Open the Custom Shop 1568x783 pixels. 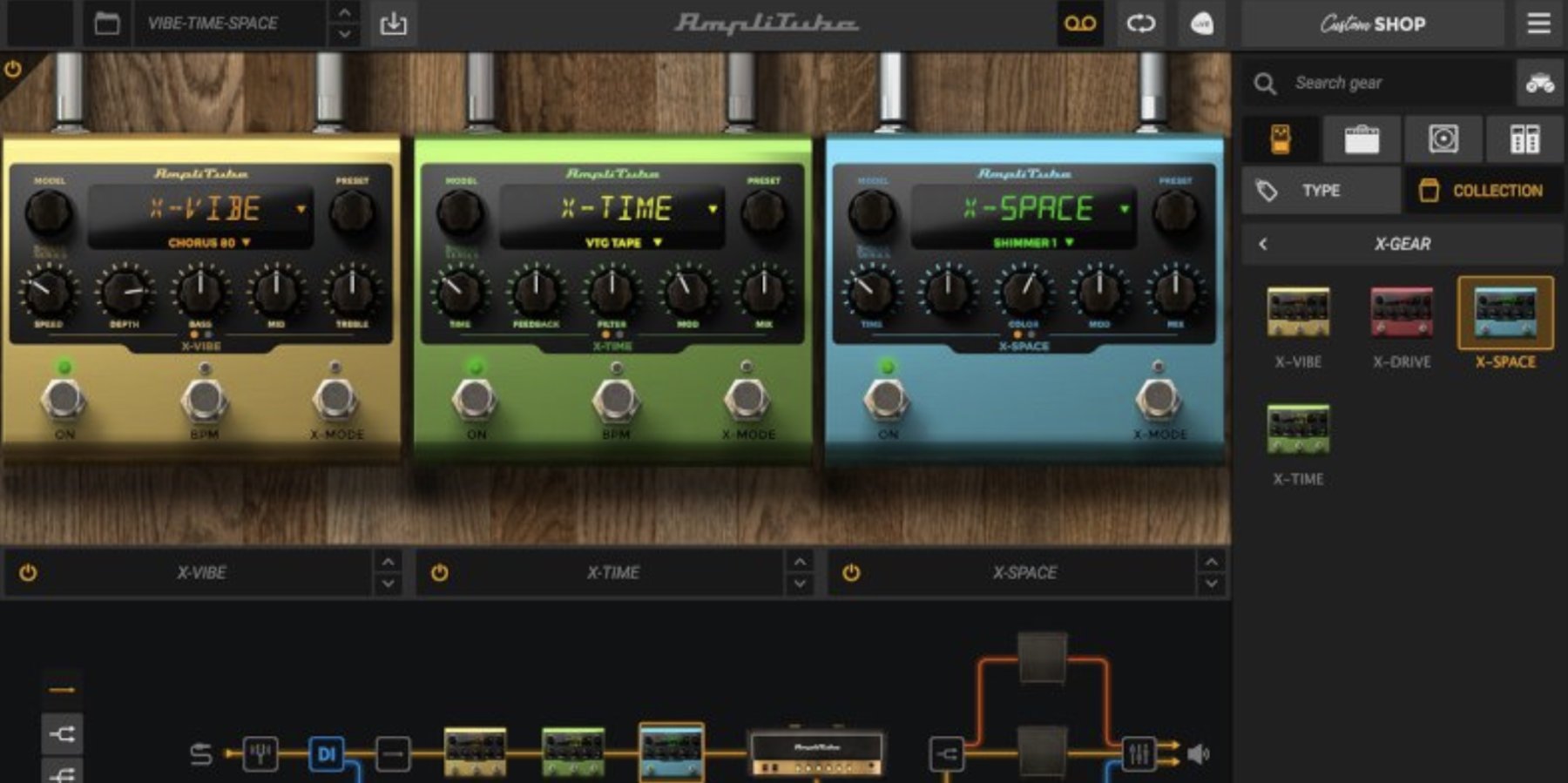click(x=1373, y=24)
